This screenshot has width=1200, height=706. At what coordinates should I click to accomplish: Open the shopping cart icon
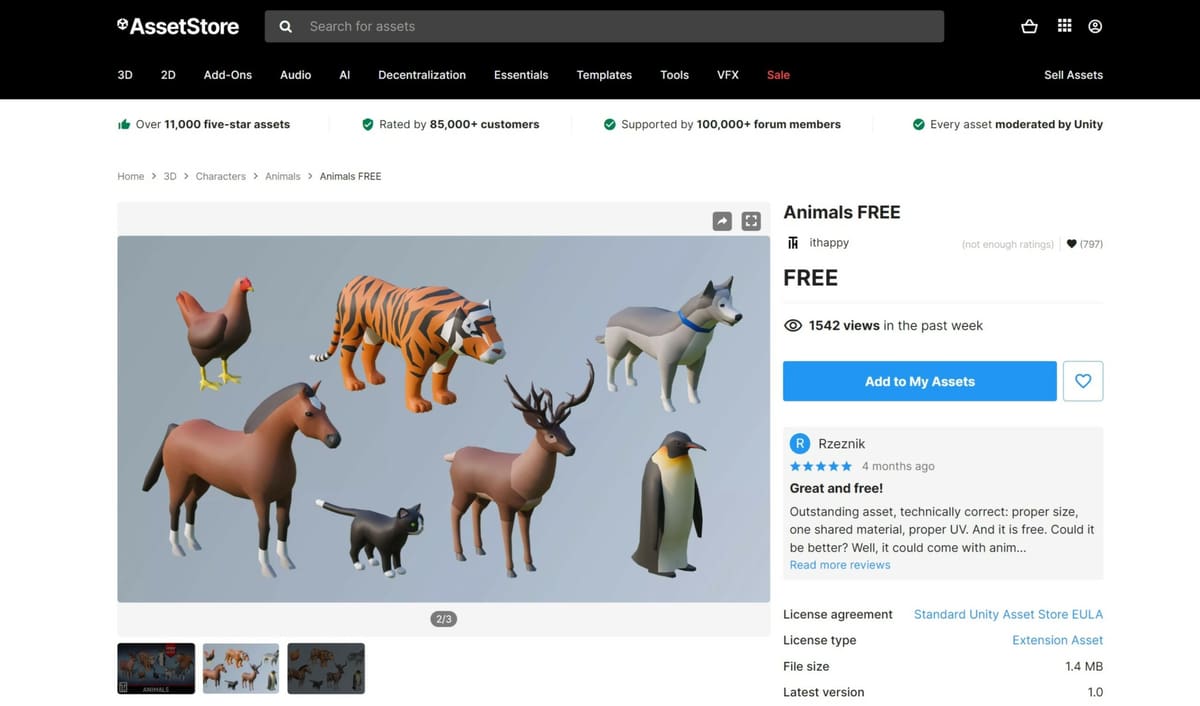pos(1029,26)
